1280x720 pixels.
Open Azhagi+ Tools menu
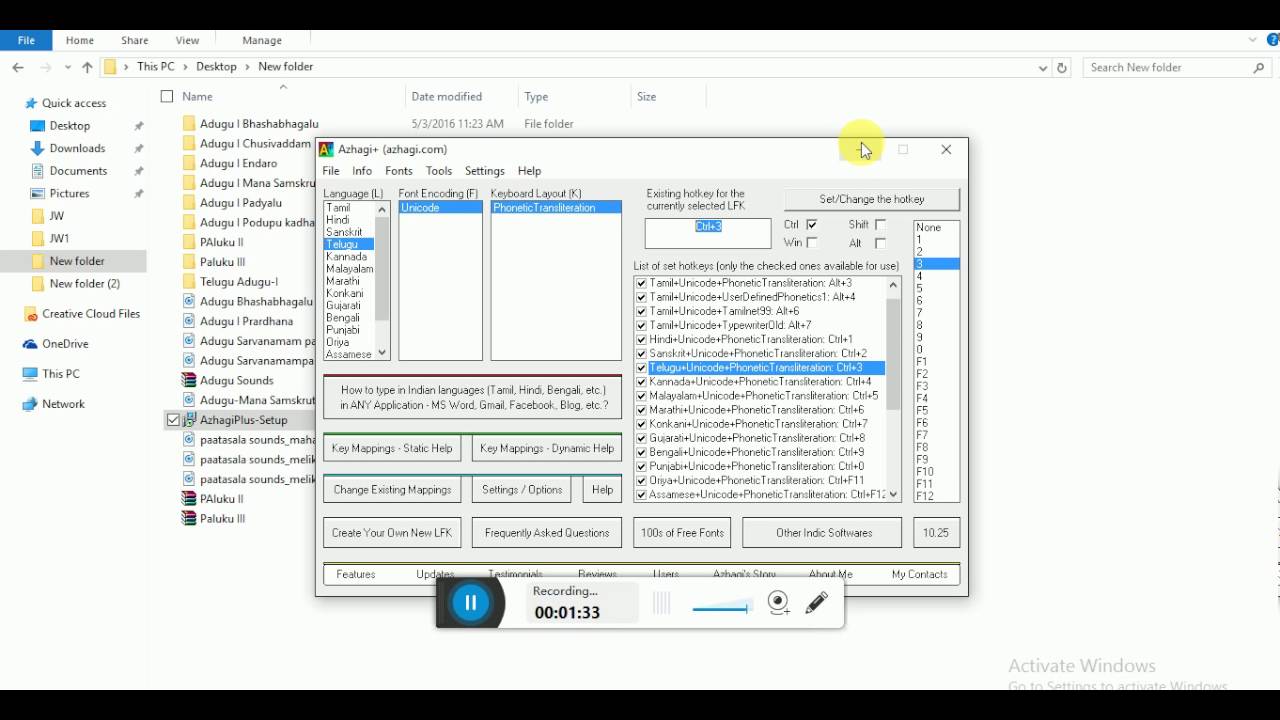[439, 171]
